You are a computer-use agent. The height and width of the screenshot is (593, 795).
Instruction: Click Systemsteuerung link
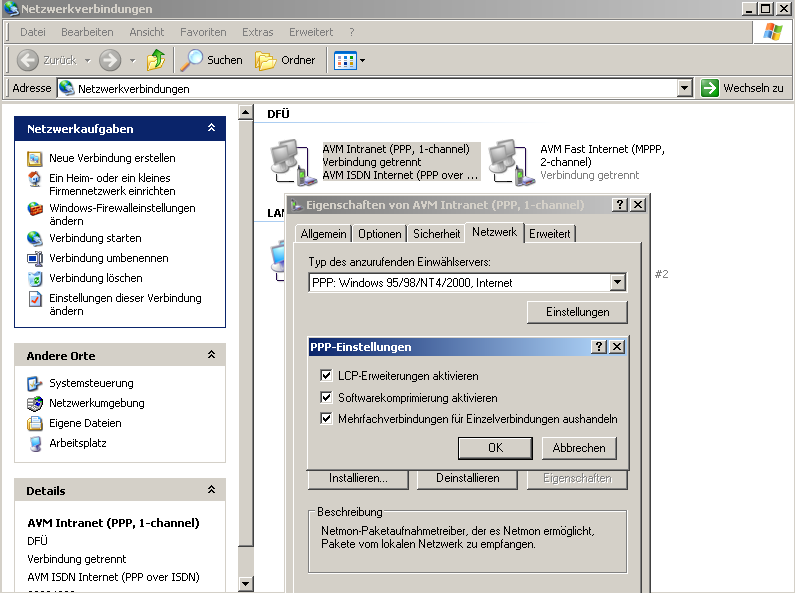click(x=91, y=383)
